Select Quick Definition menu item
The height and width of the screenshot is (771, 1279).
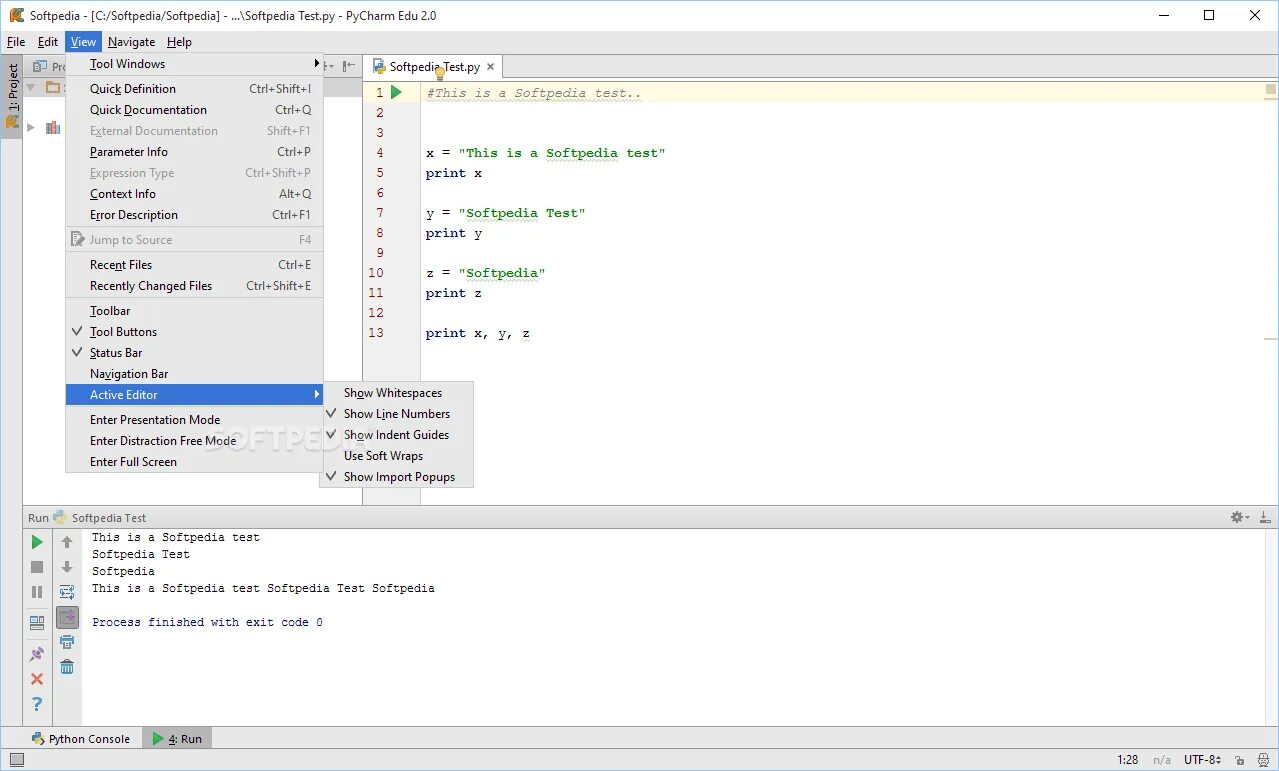pyautogui.click(x=194, y=89)
